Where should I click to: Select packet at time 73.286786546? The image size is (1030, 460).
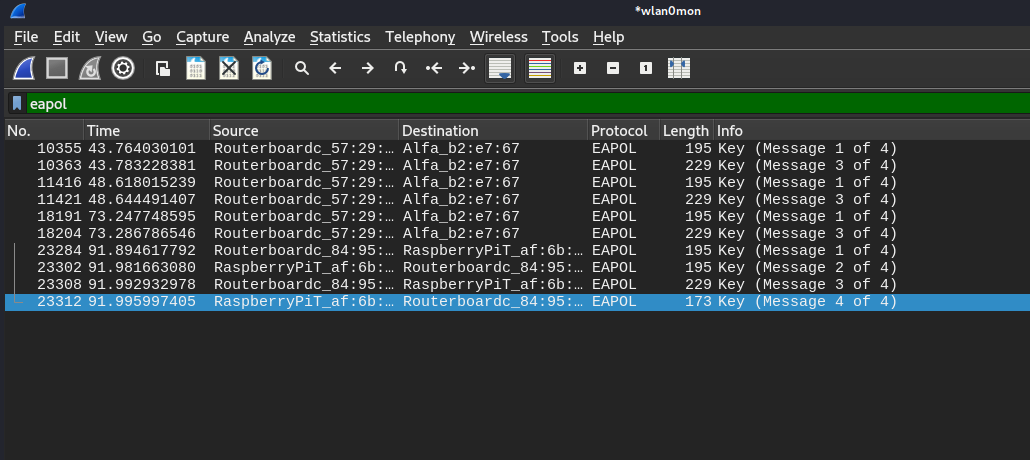click(517, 234)
